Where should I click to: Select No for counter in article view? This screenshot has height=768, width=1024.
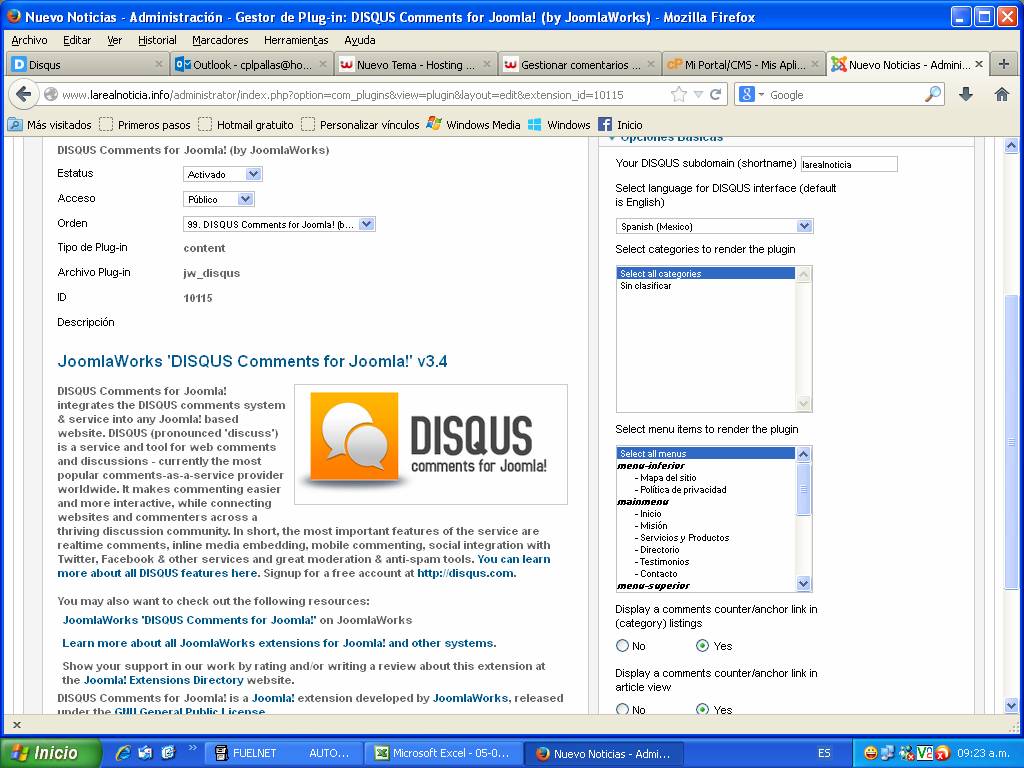623,709
